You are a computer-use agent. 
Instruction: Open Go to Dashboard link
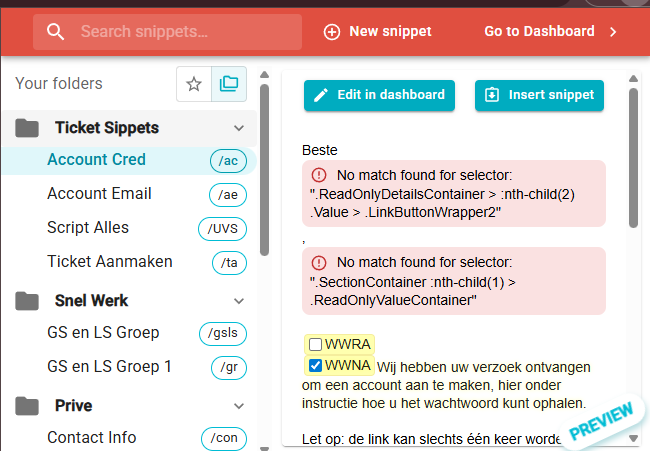550,32
